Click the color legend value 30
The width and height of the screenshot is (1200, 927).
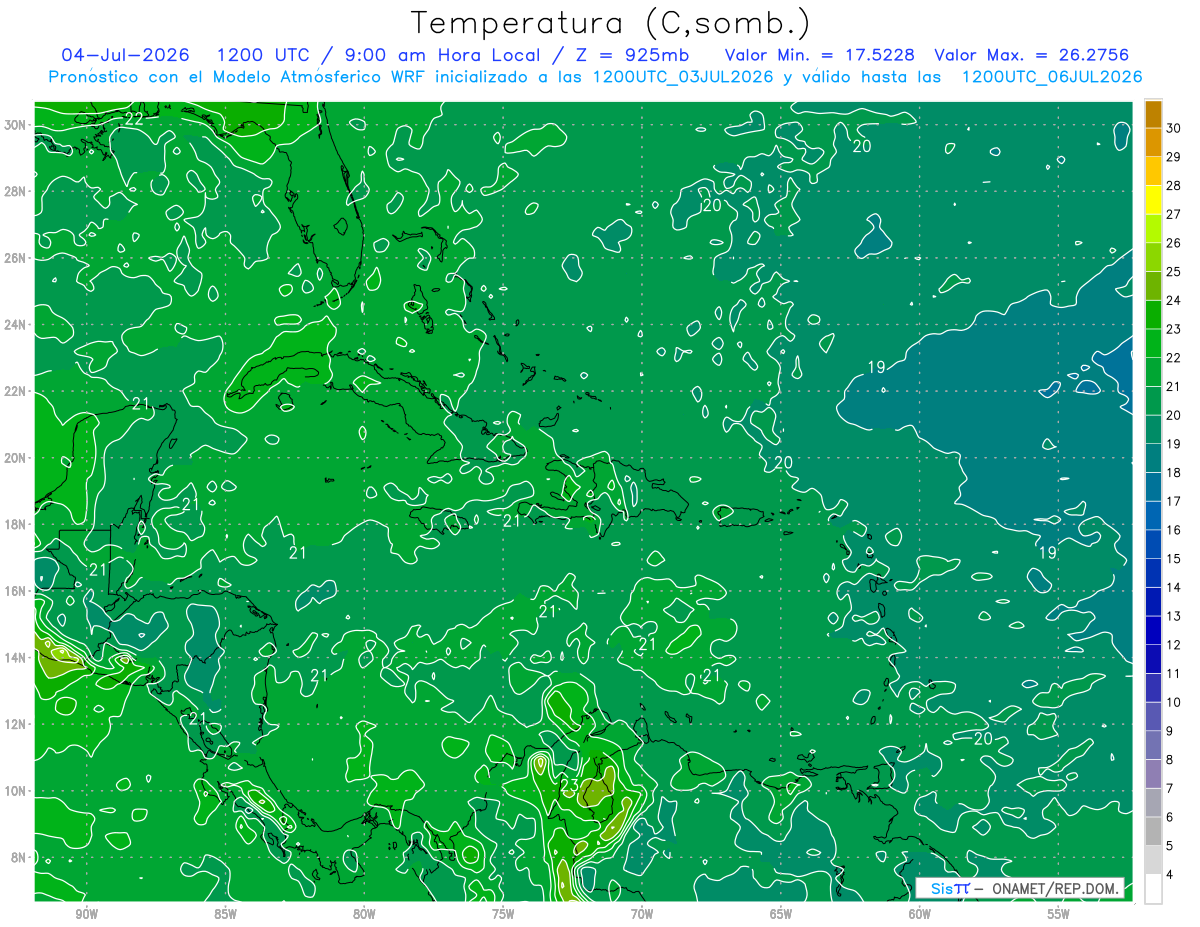[x=1174, y=128]
